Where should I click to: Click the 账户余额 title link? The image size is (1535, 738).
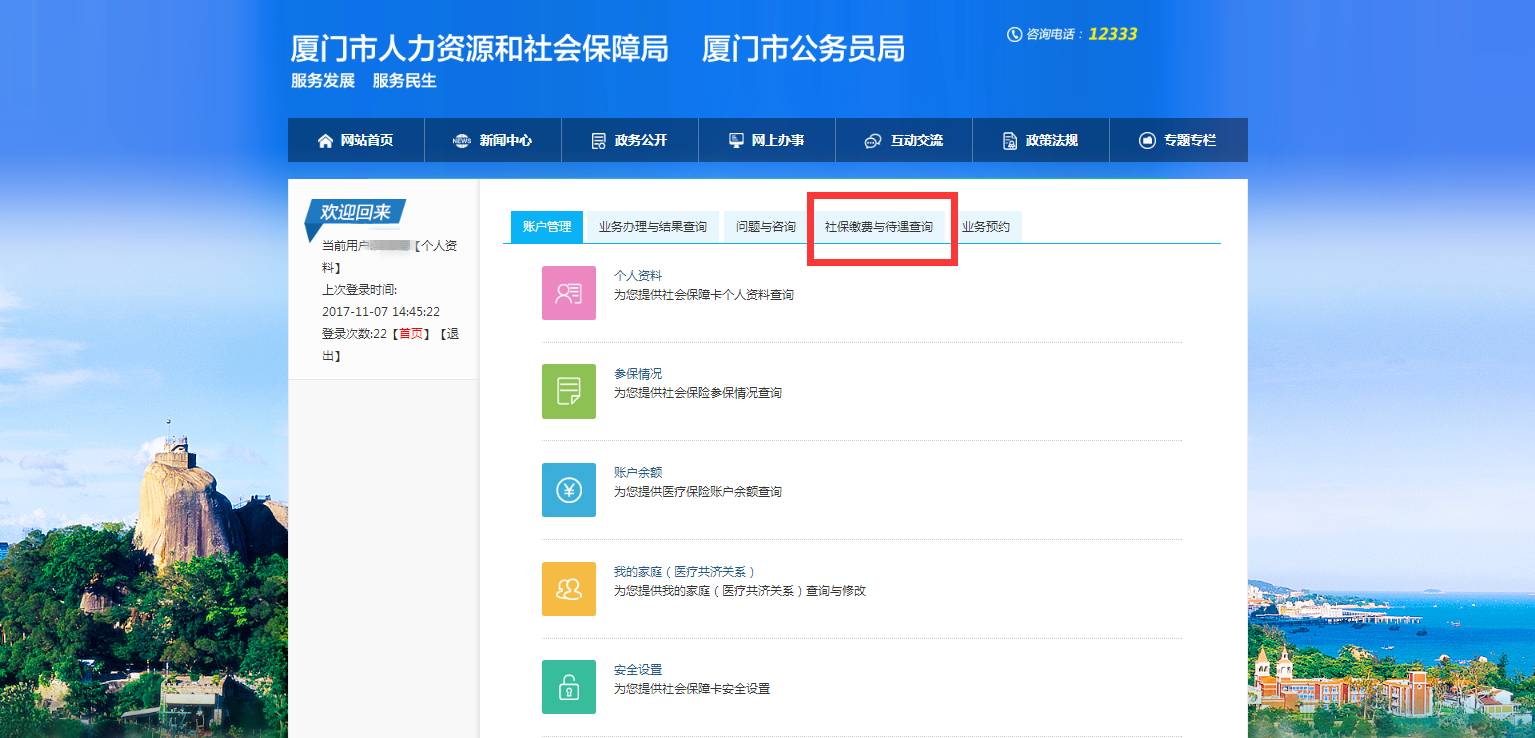[x=638, y=472]
